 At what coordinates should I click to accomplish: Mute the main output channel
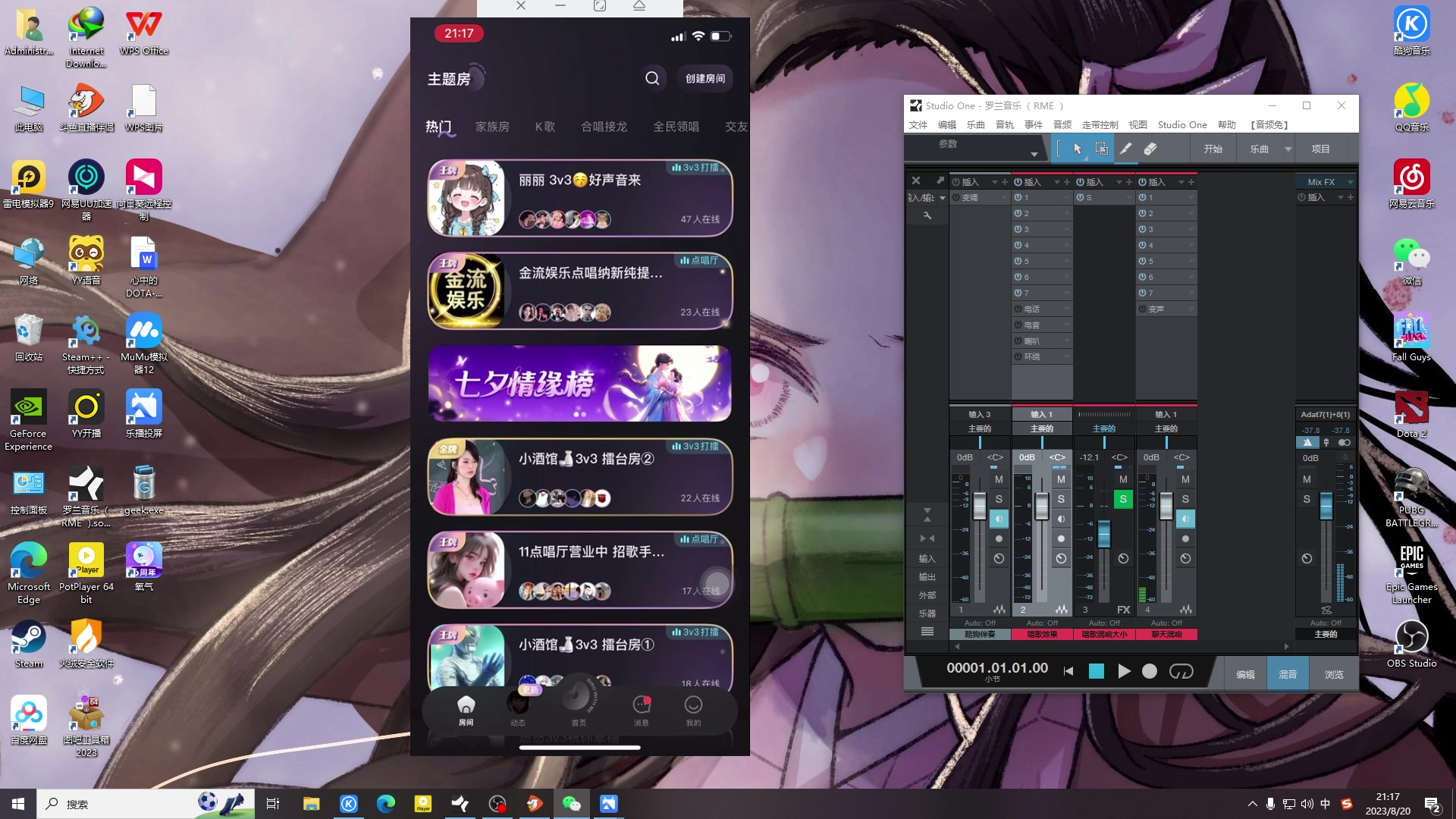click(1307, 479)
